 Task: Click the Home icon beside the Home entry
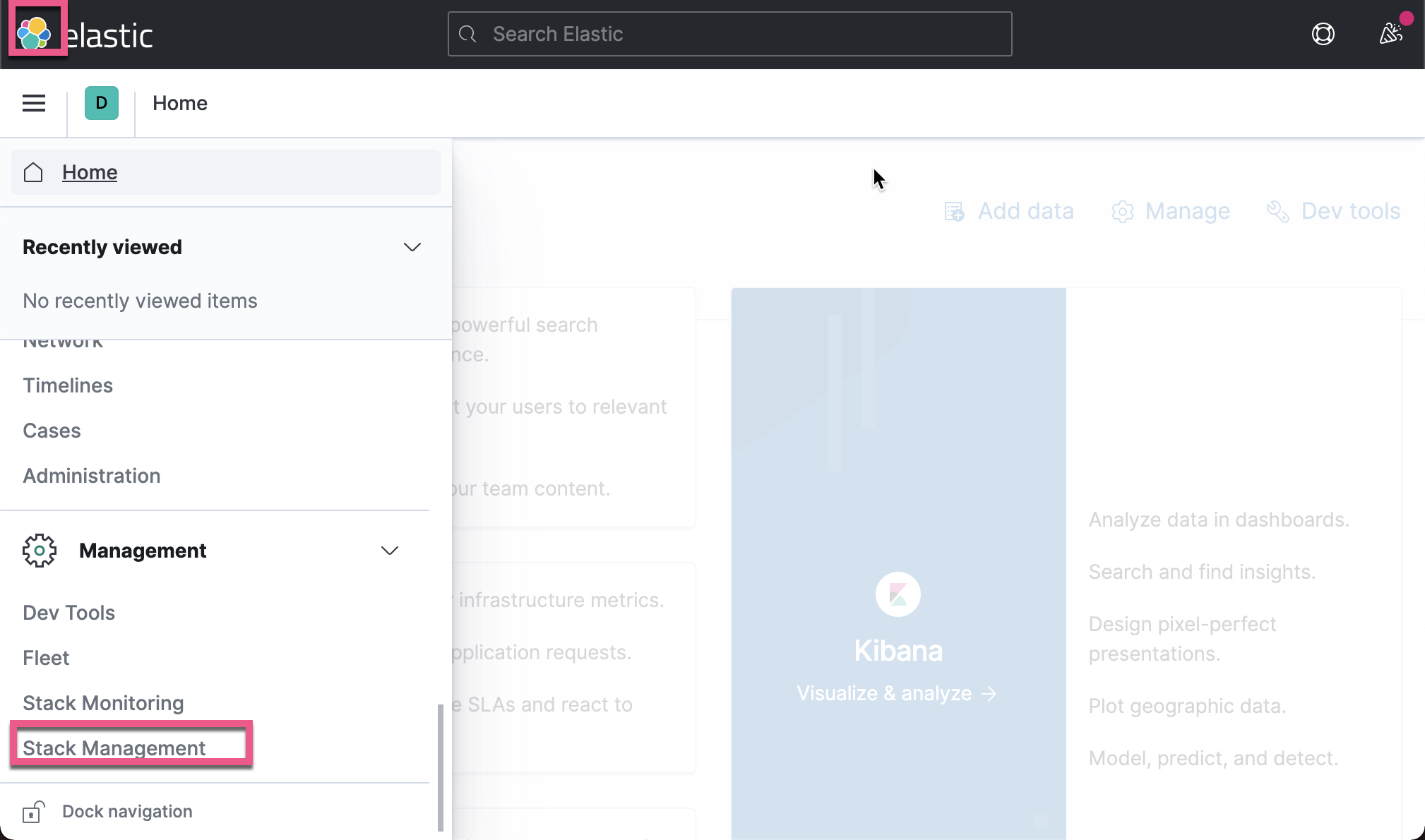[32, 172]
